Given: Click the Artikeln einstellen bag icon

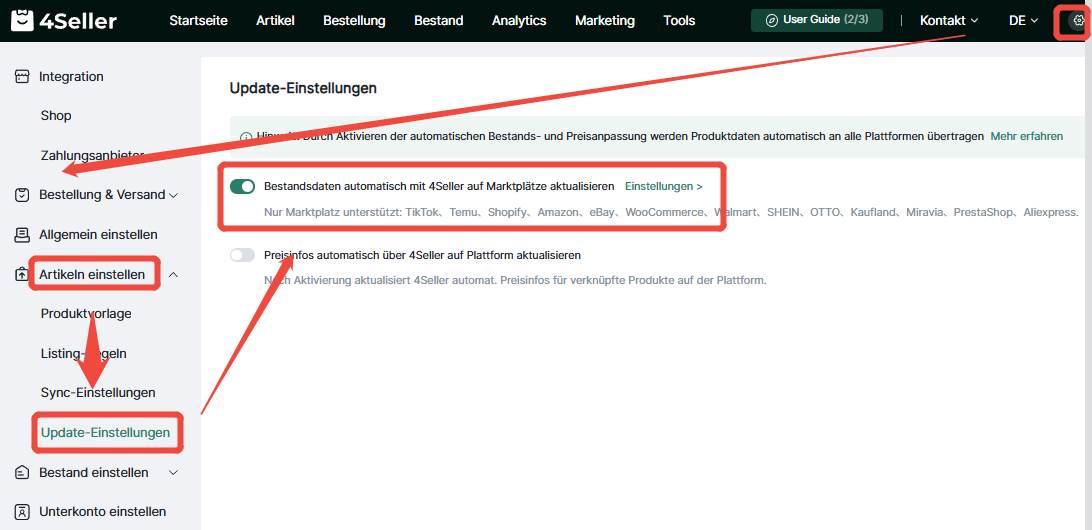Looking at the screenshot, I should [x=22, y=274].
